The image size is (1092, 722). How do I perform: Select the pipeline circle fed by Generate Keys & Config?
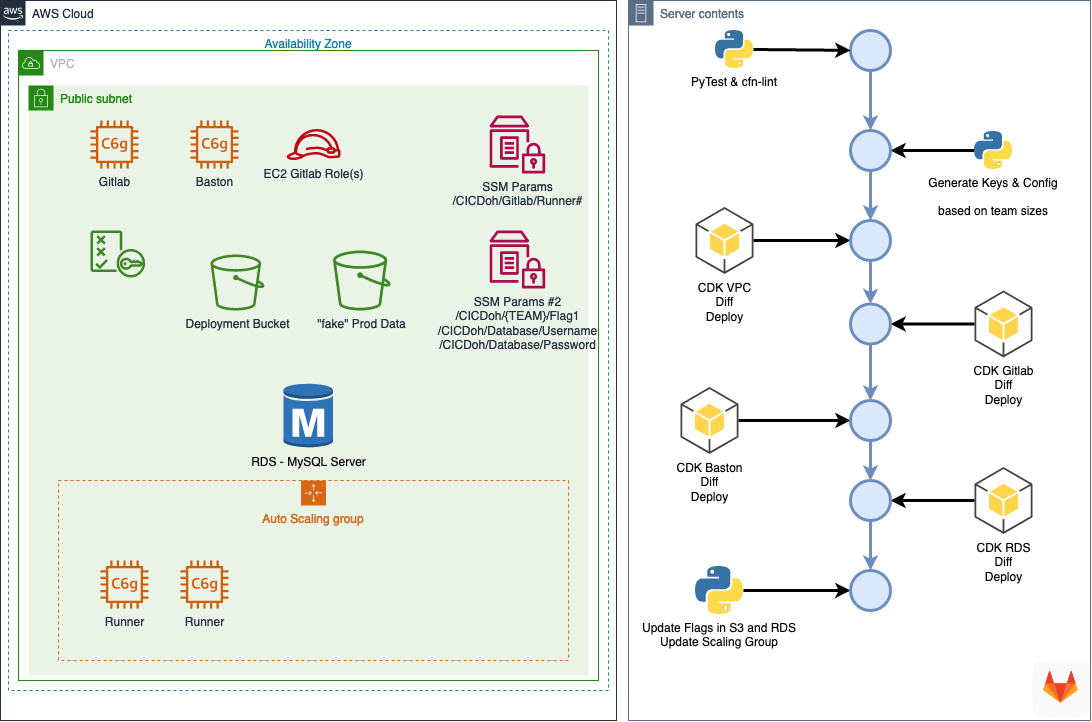pos(871,150)
